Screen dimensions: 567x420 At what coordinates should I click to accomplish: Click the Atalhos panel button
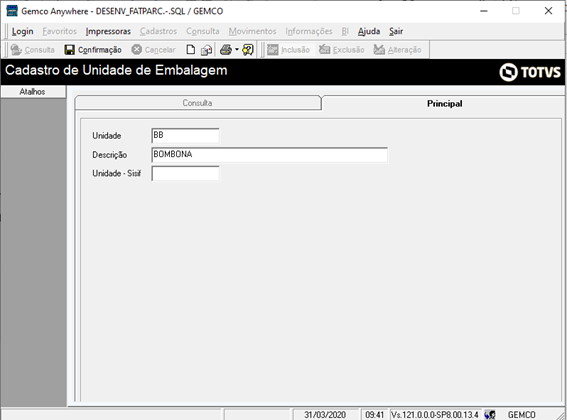click(x=33, y=92)
